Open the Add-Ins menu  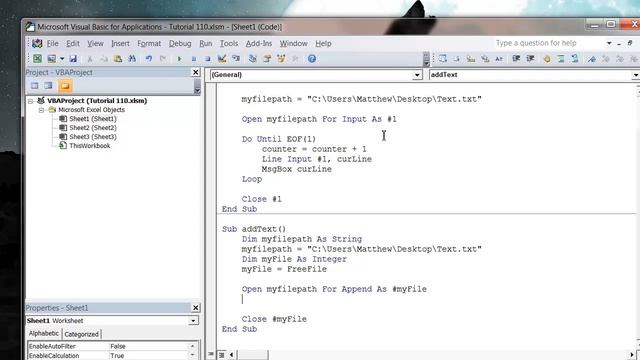click(259, 43)
